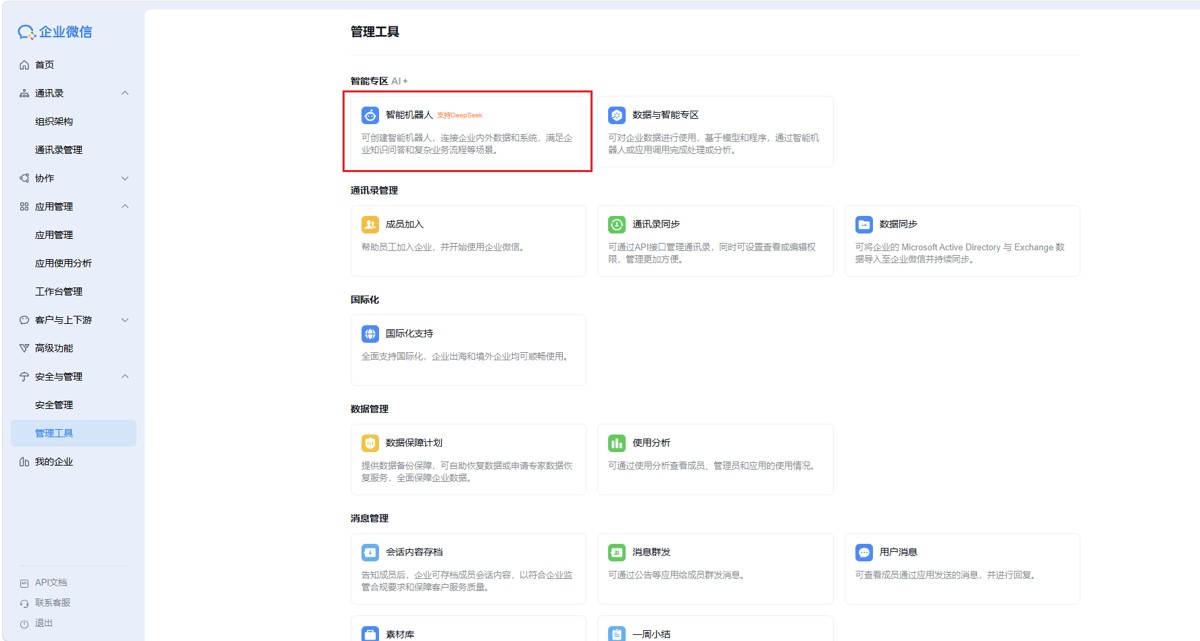
Task: Click the 会话内容存档 blue archive icon
Action: coord(370,552)
